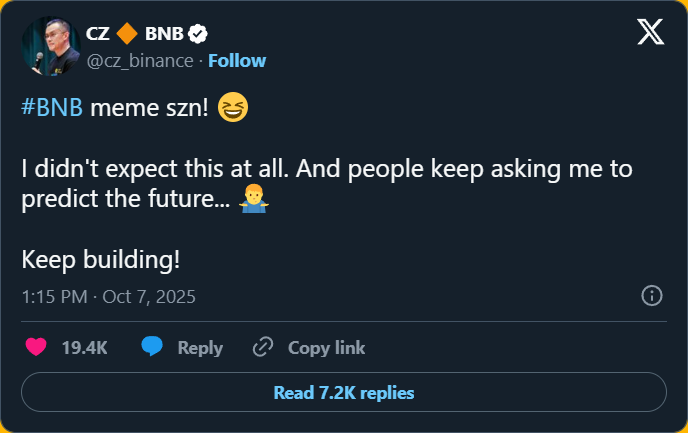The height and width of the screenshot is (433, 688).
Task: Click the X logo icon
Action: point(651,34)
